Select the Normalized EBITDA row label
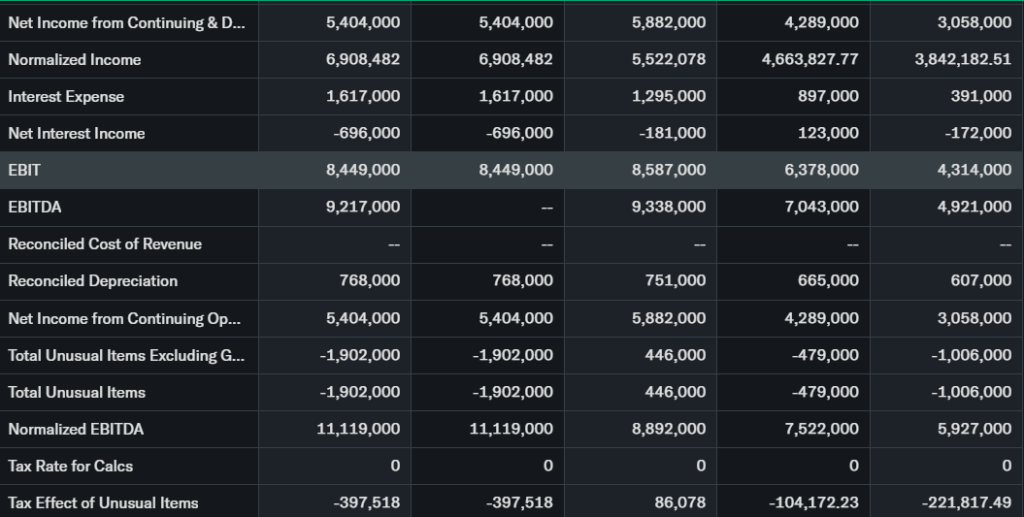 coord(76,429)
